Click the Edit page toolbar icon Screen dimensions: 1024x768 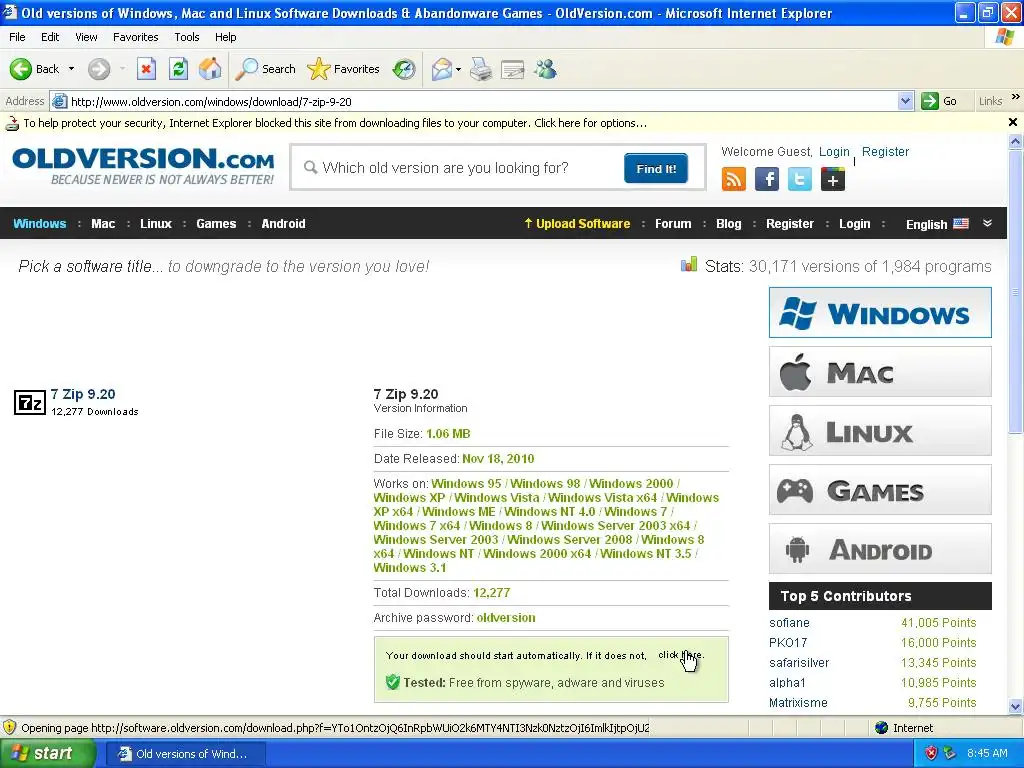513,69
